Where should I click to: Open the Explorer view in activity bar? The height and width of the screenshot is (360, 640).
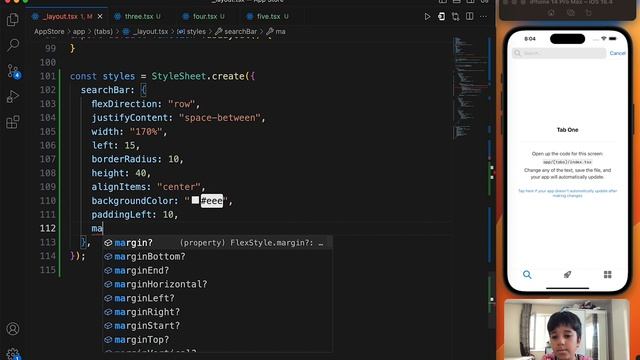(x=13, y=20)
